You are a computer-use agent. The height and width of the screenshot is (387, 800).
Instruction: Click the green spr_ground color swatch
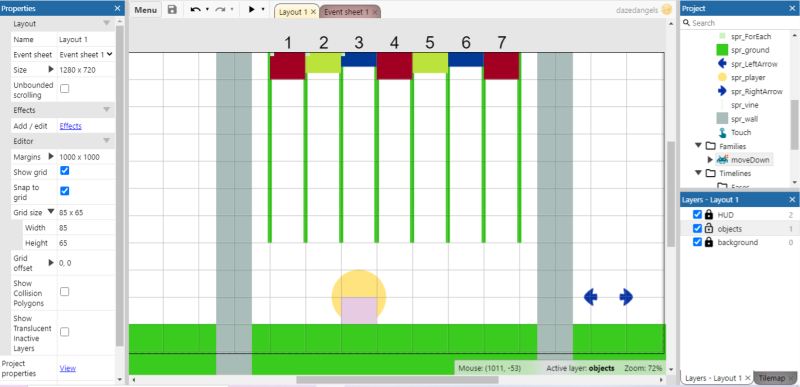click(722, 50)
